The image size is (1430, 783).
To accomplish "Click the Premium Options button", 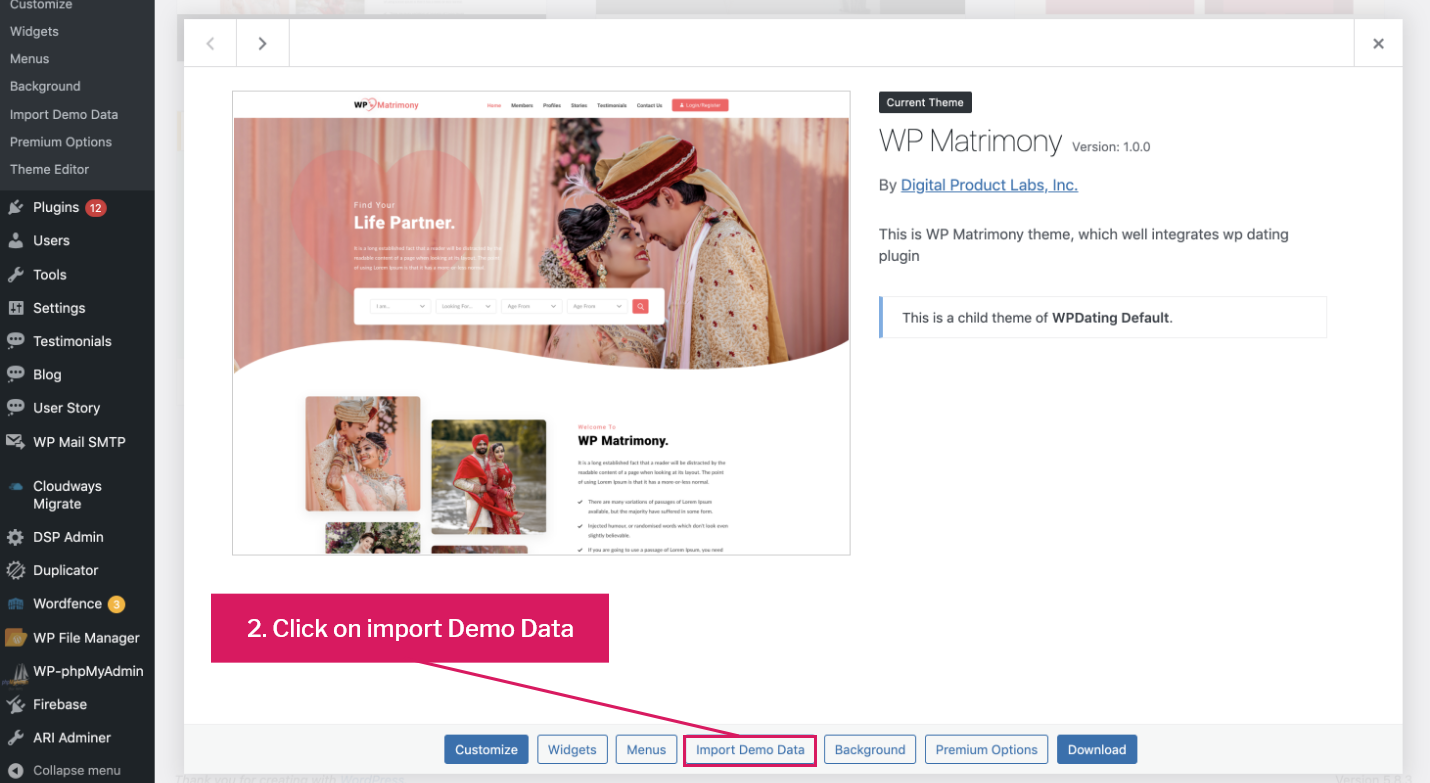I will [987, 750].
